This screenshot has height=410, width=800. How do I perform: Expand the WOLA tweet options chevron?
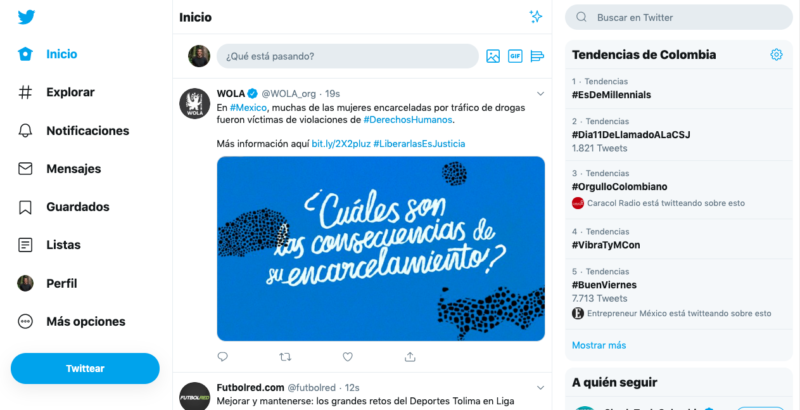pyautogui.click(x=541, y=94)
